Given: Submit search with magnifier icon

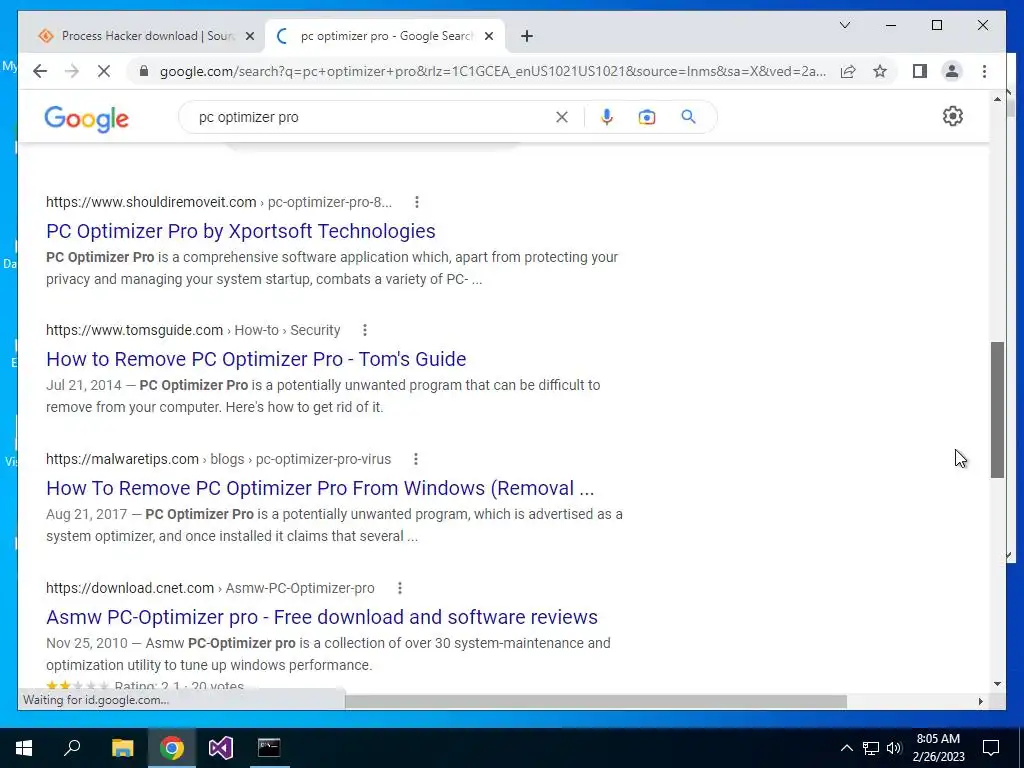Looking at the screenshot, I should pyautogui.click(x=688, y=117).
